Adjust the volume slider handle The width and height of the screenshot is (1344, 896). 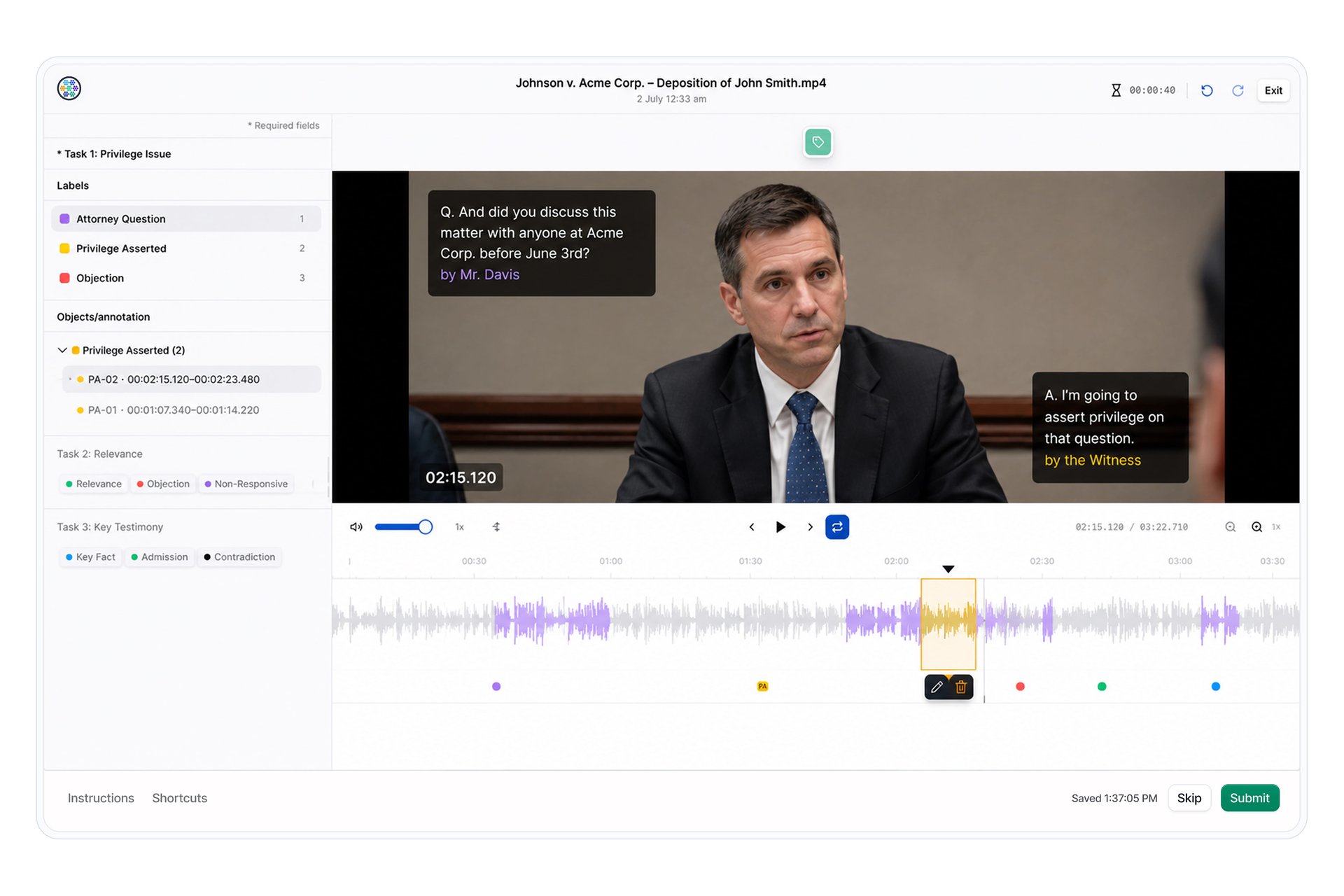(425, 527)
